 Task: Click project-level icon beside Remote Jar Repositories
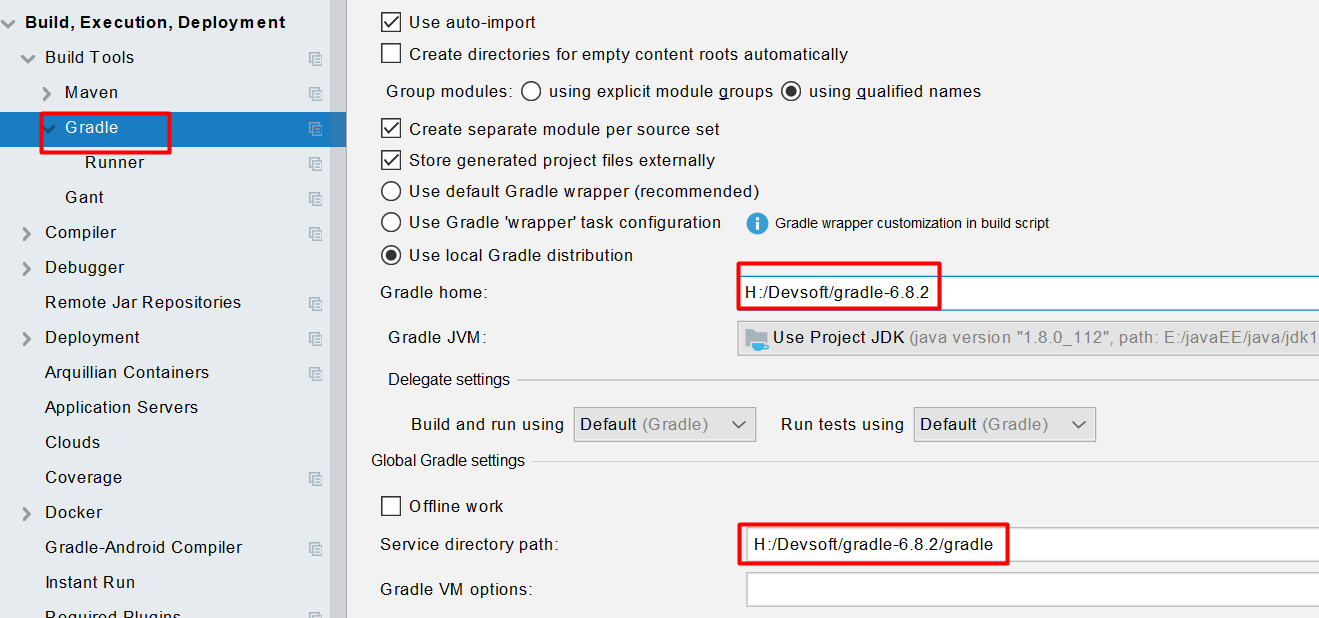(316, 304)
